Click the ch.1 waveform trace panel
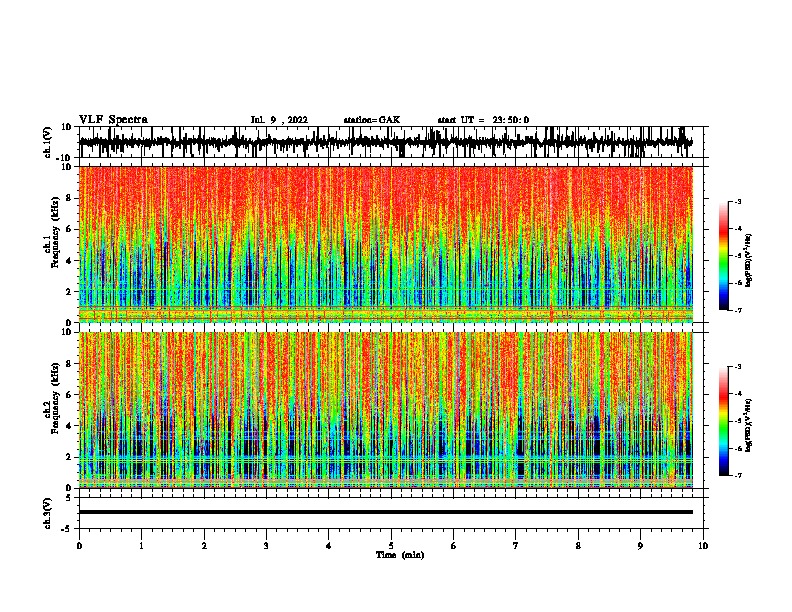Image resolution: width=792 pixels, height=612 pixels. pos(393,142)
